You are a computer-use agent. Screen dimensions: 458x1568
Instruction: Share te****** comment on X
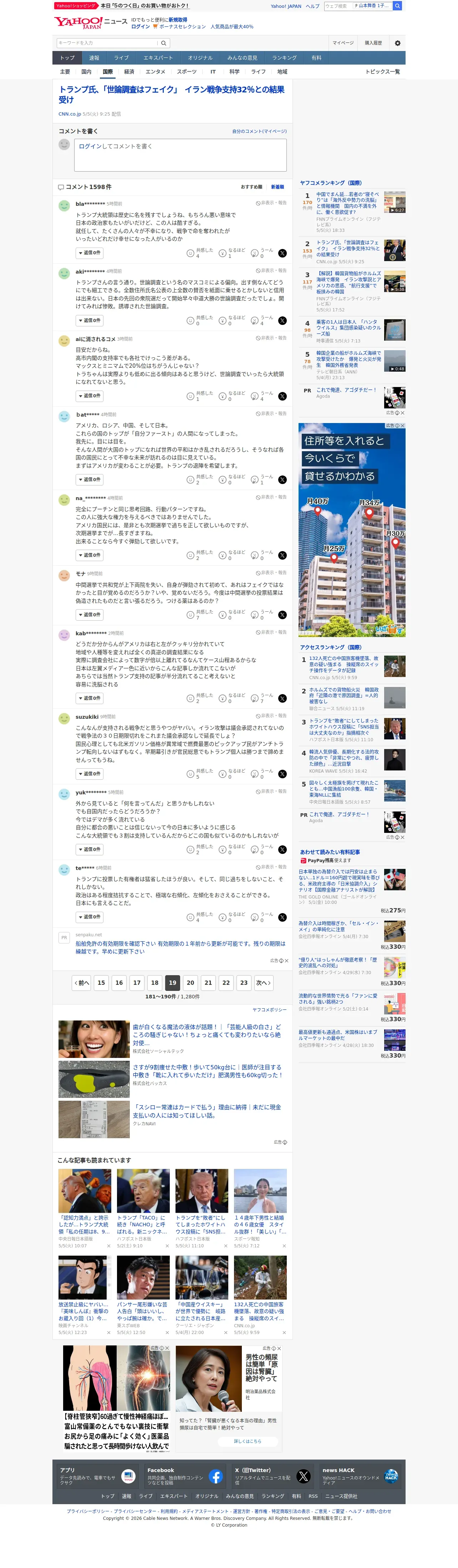283,917
